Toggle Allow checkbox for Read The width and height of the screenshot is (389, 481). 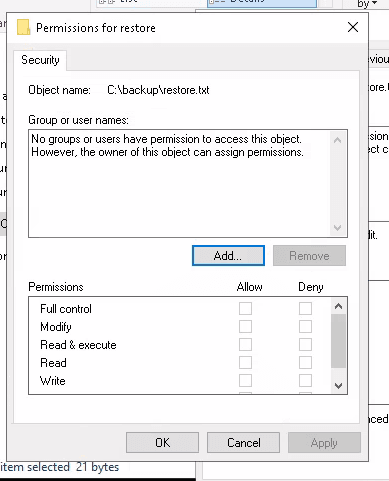click(x=245, y=363)
